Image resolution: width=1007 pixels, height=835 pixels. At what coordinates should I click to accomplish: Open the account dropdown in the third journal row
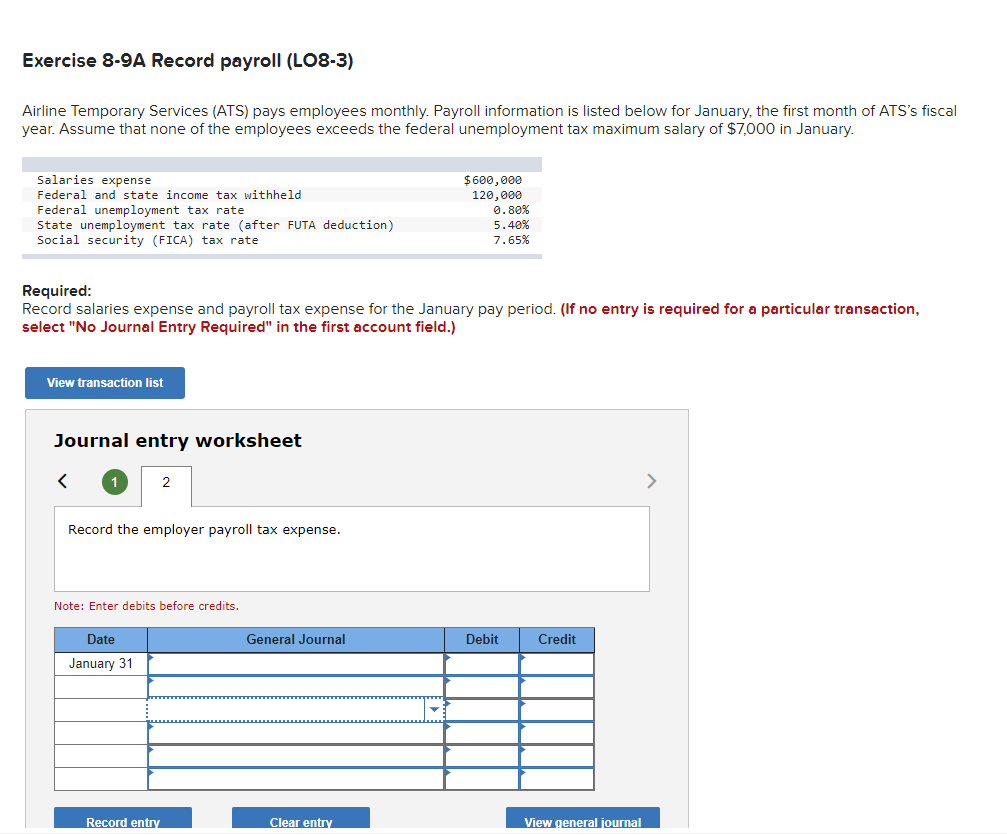coord(434,709)
